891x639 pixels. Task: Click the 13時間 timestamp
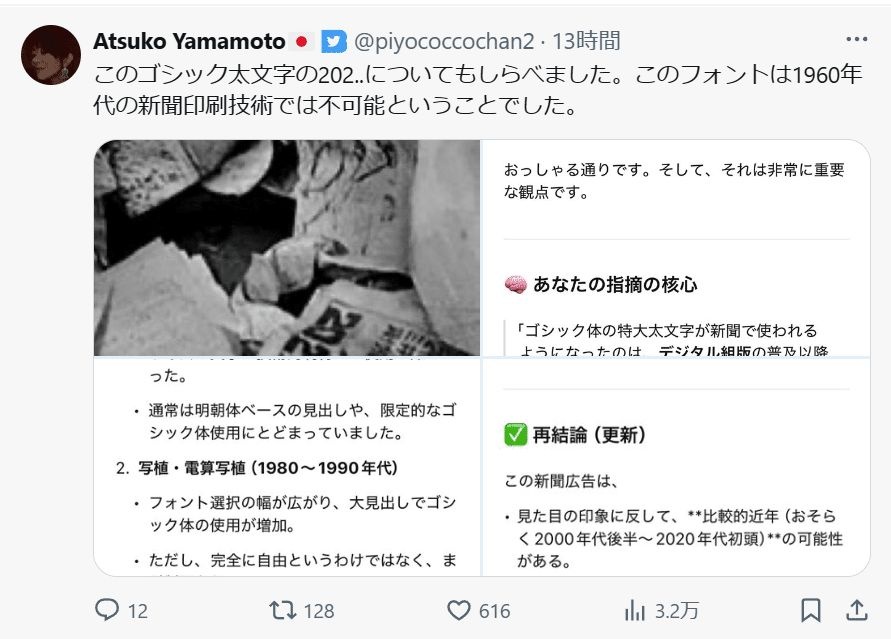click(586, 41)
